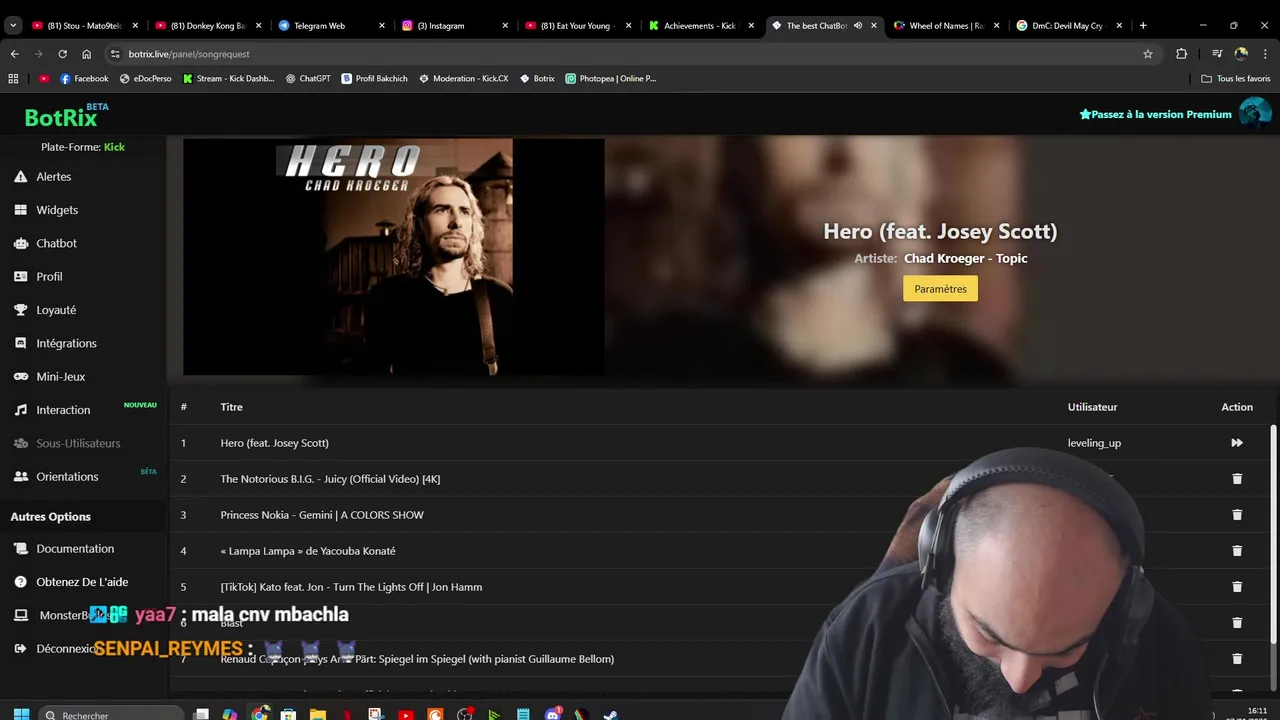This screenshot has height=720, width=1280.
Task: Click the Paramètres button
Action: [x=940, y=289]
